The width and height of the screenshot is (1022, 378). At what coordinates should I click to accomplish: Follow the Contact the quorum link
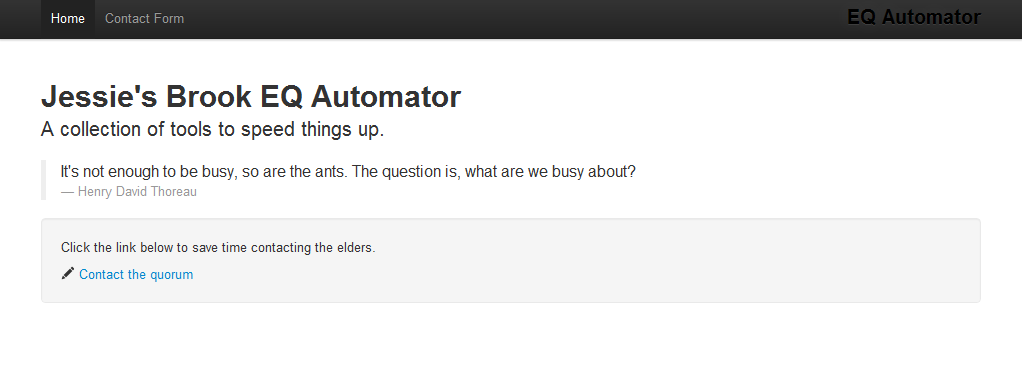point(136,274)
